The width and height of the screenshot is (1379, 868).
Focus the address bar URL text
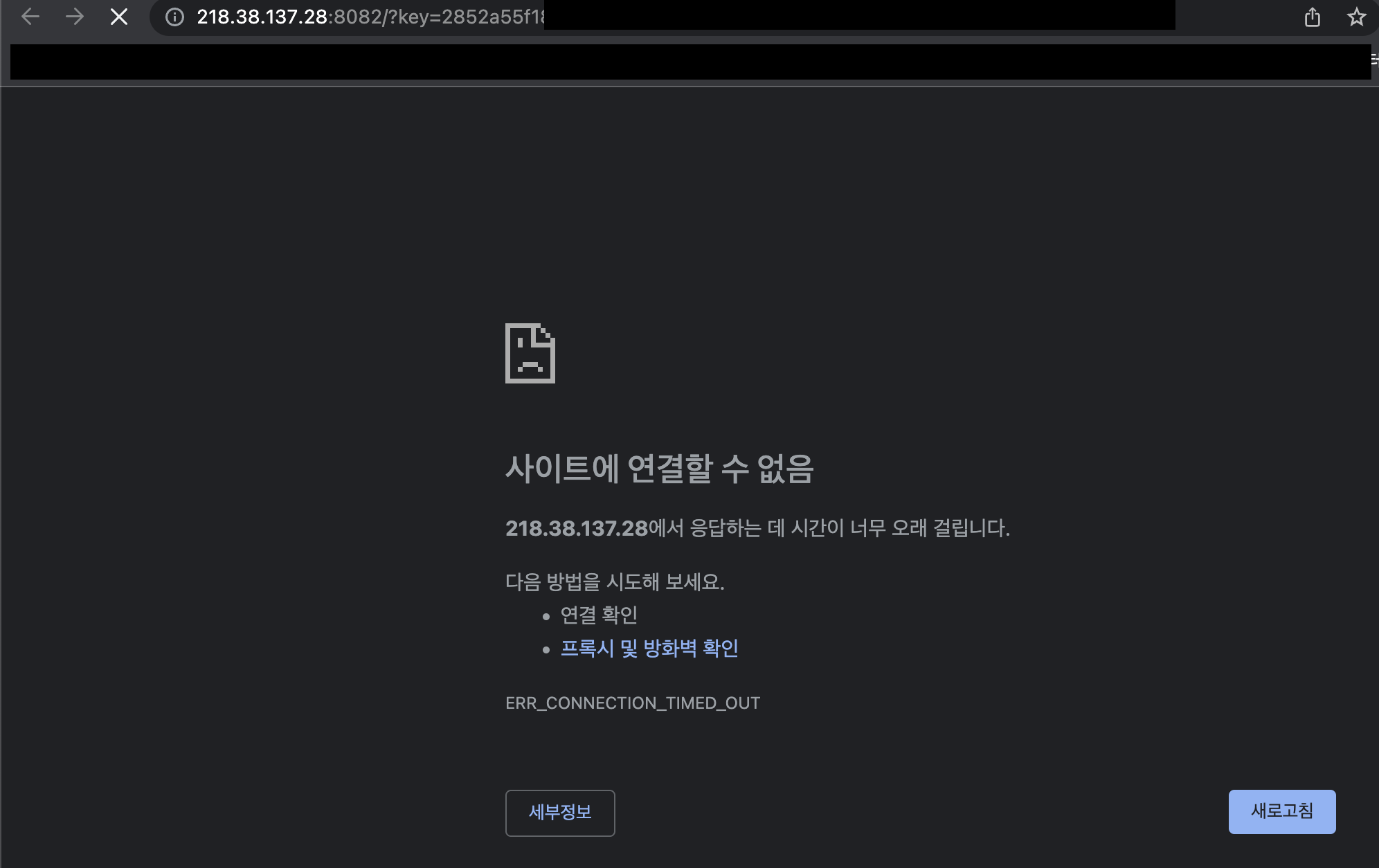click(261, 17)
